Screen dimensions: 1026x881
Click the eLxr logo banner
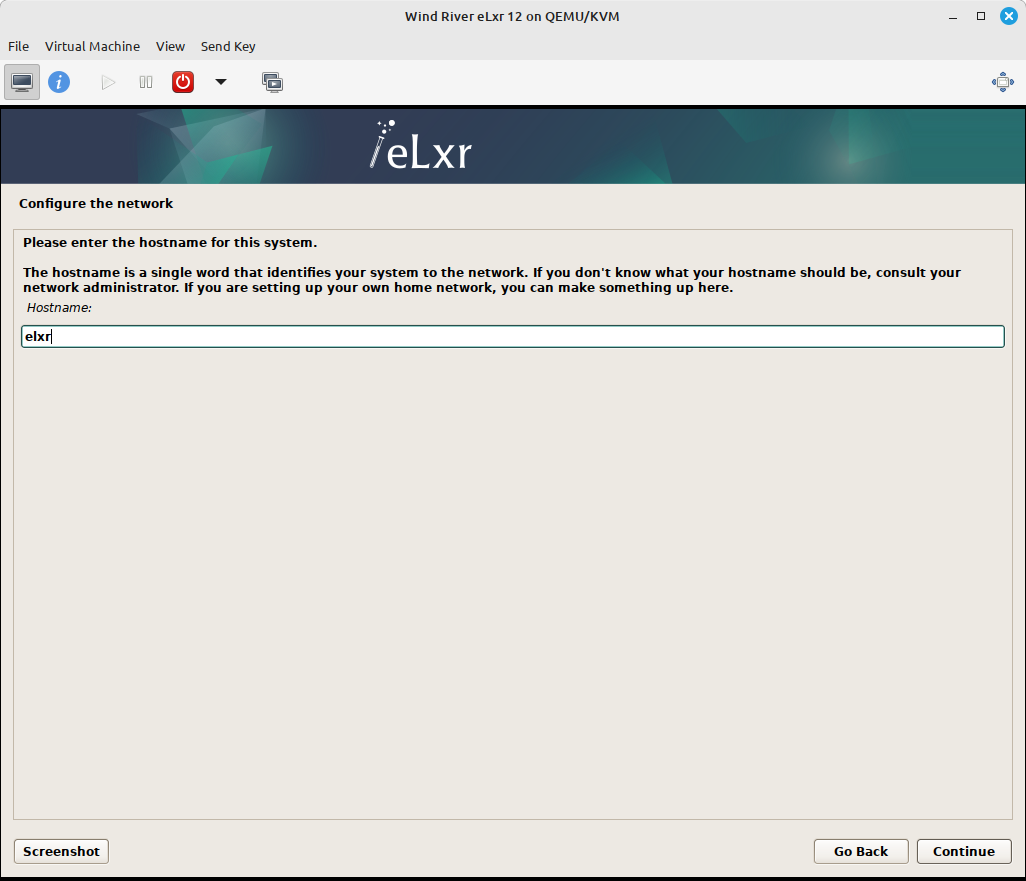pos(419,147)
